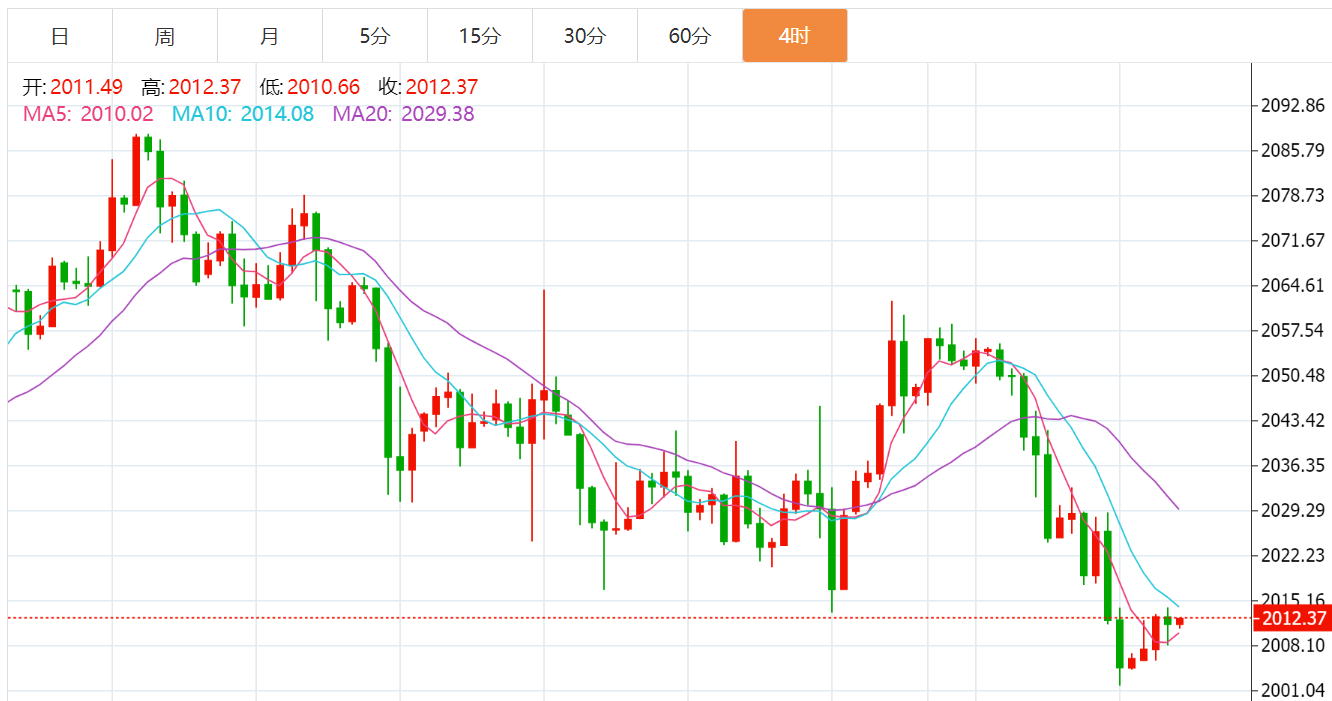
Task: Switch to the 5分 timeframe tab
Action: [x=375, y=36]
